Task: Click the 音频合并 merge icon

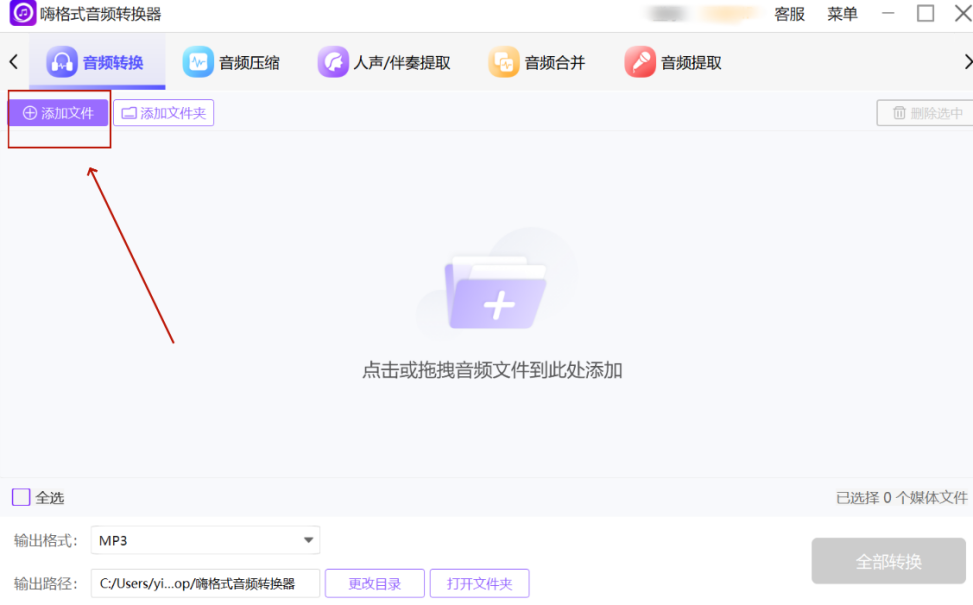Action: tap(502, 61)
